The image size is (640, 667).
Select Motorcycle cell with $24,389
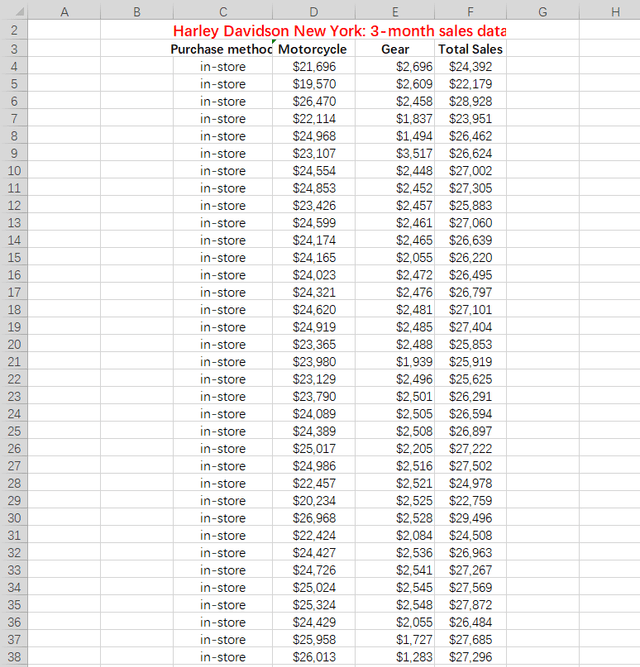pos(314,431)
